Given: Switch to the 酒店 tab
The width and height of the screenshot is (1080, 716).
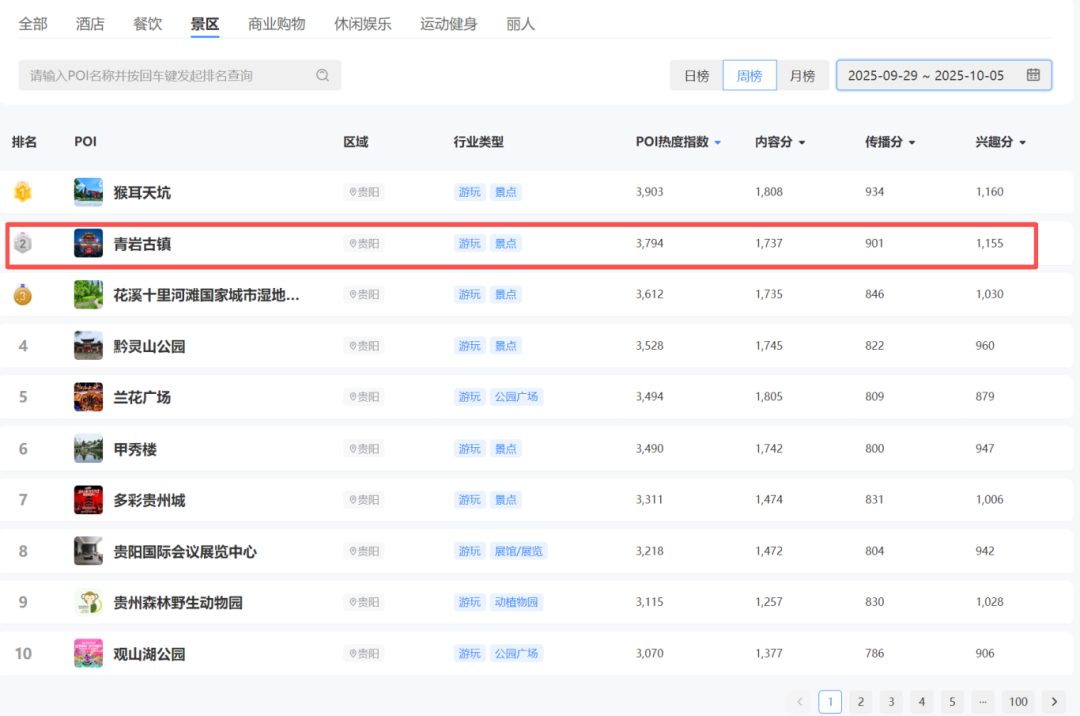Looking at the screenshot, I should coord(90,24).
